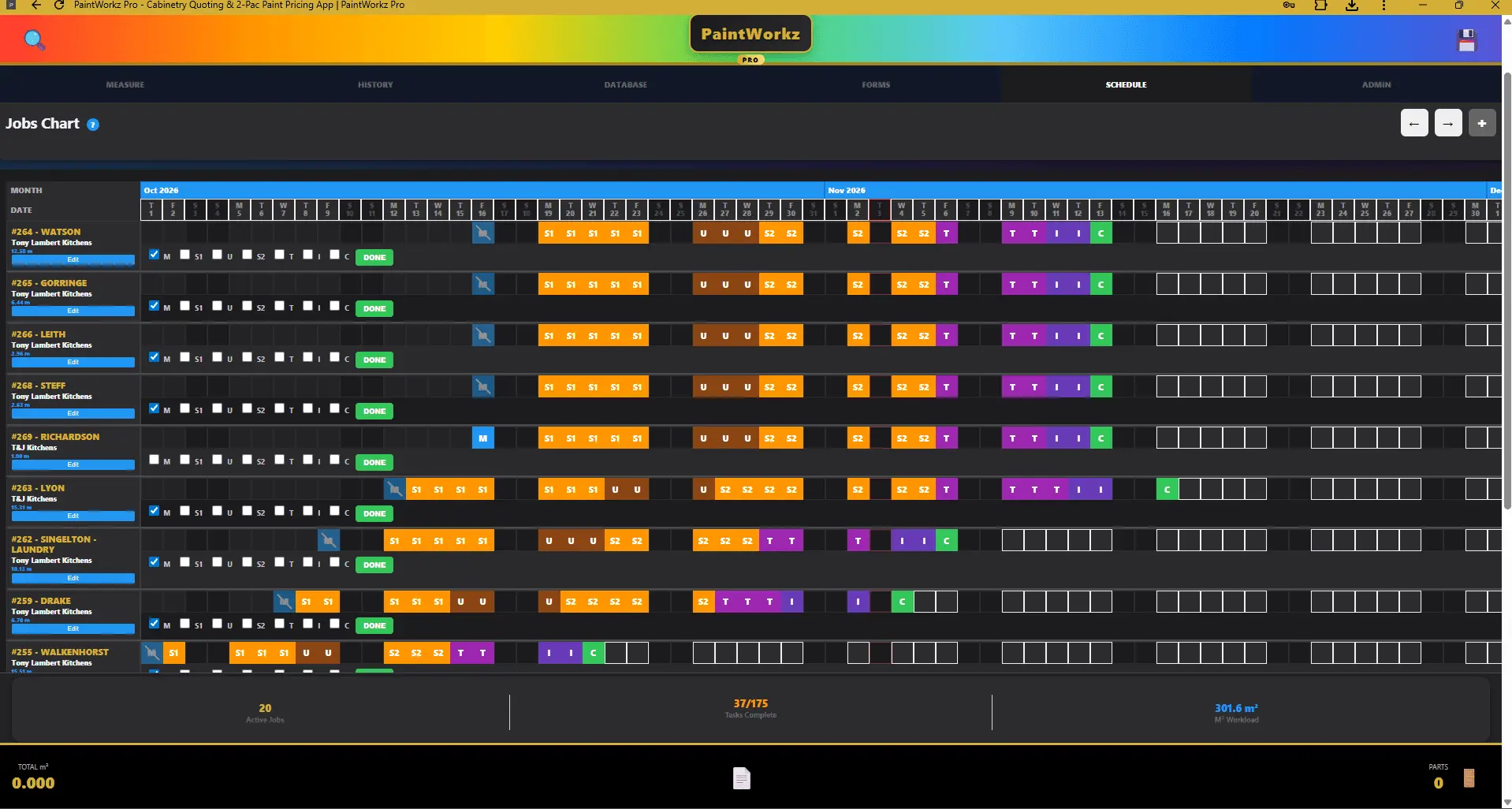Check the S2 checkbox for #268 Steff
This screenshot has width=1512, height=809.
248,408
